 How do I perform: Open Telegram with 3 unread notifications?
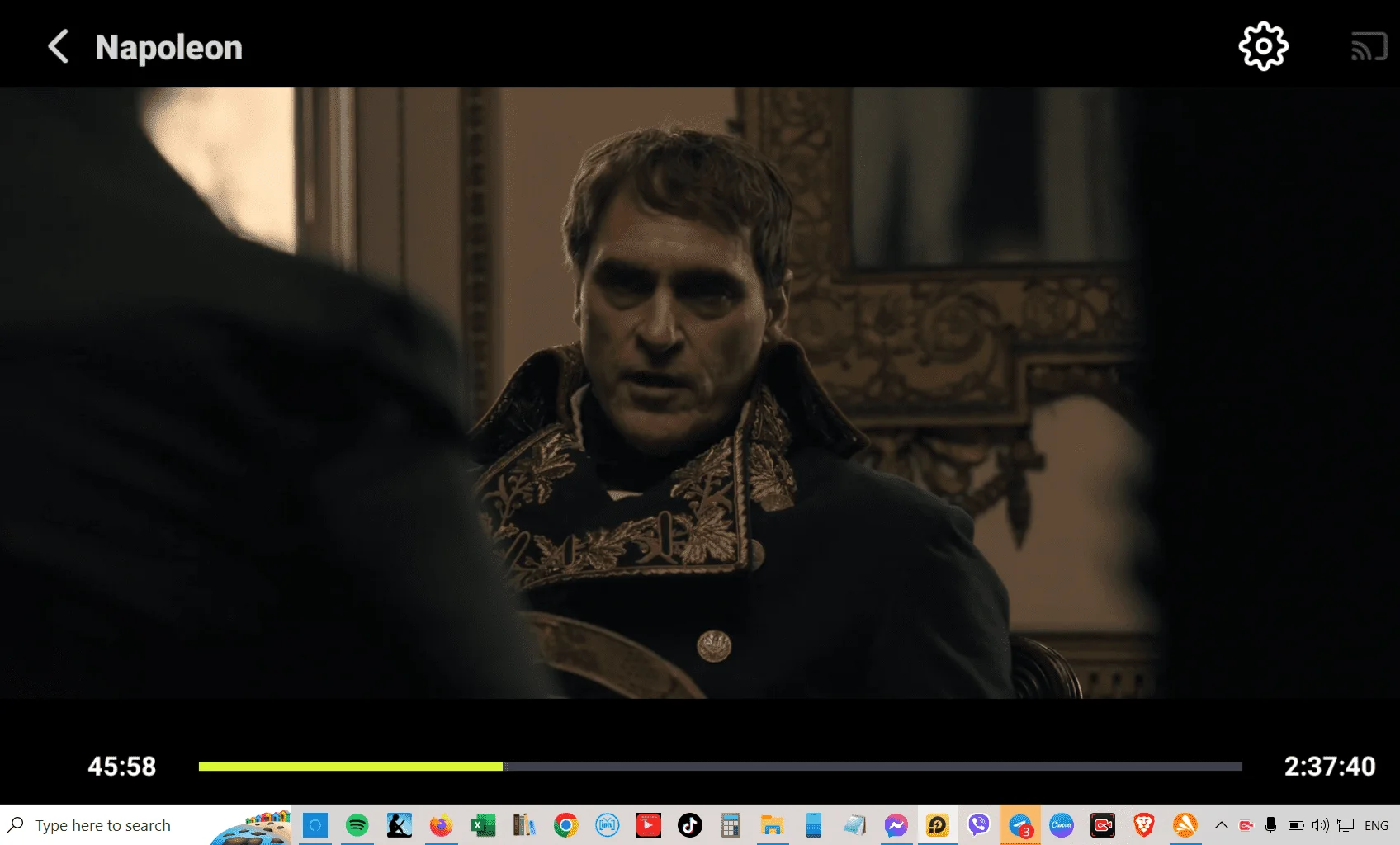[1020, 825]
